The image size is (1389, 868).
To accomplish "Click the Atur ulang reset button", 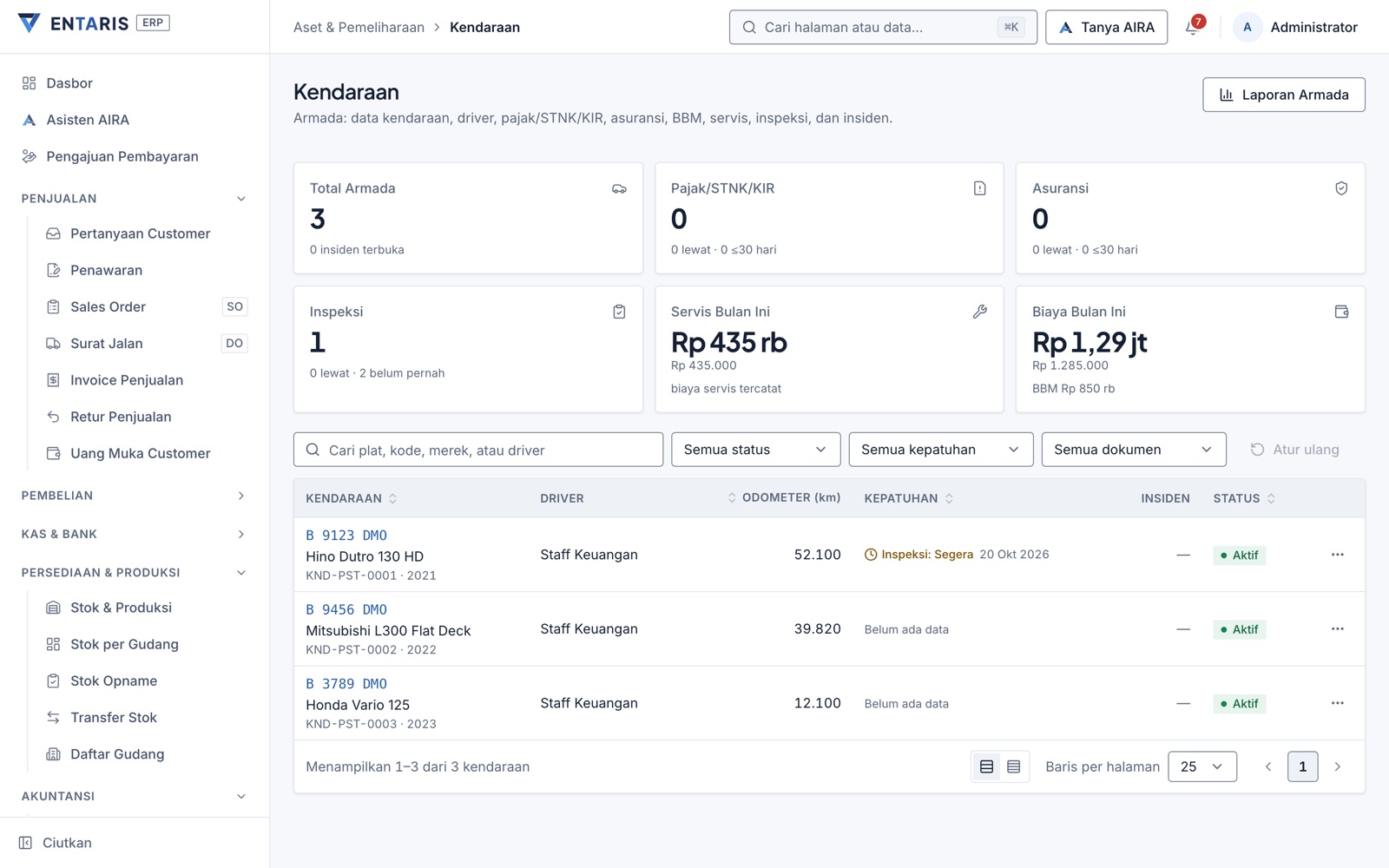I will pos(1294,450).
